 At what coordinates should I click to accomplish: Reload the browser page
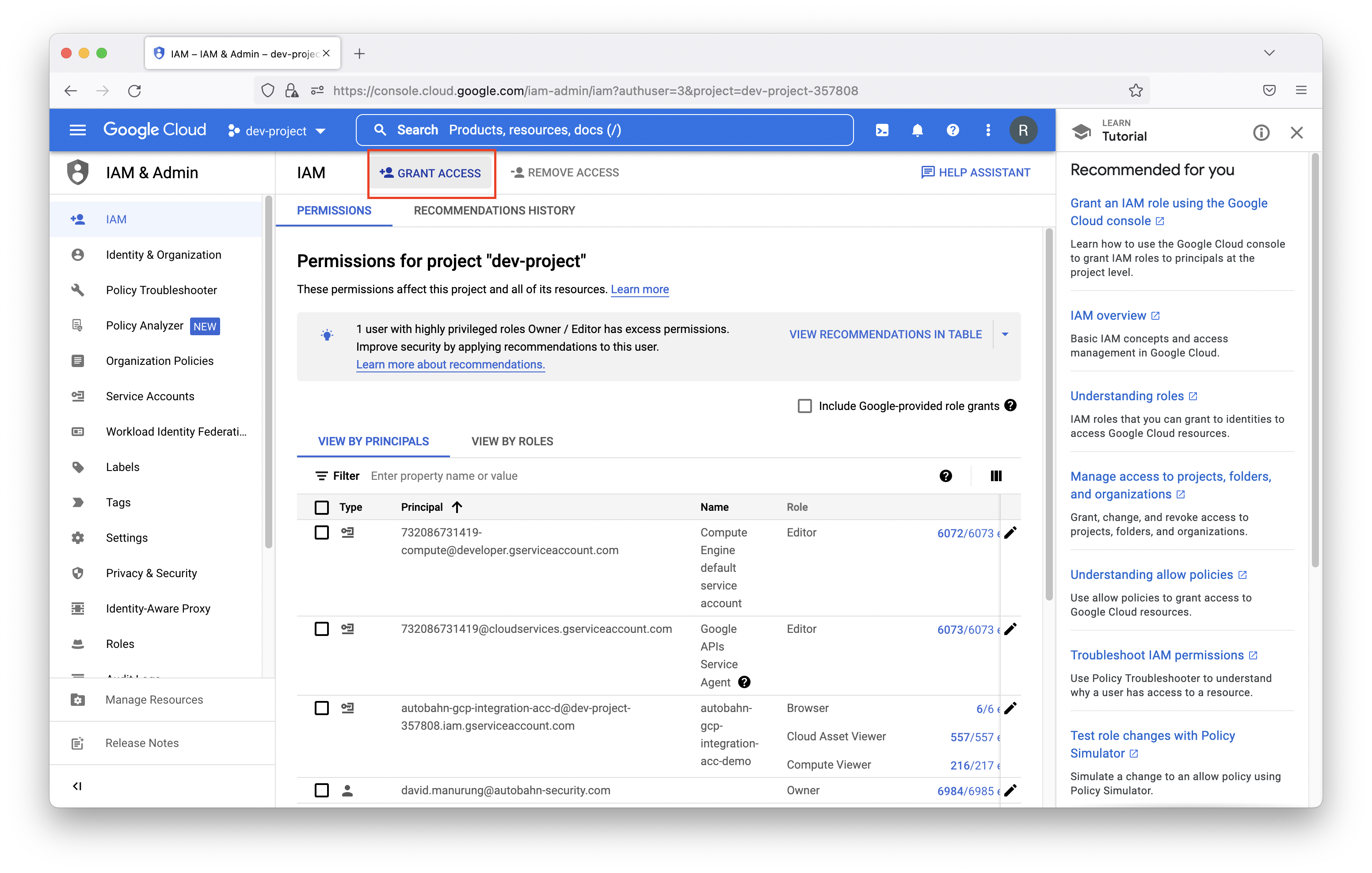click(x=134, y=91)
